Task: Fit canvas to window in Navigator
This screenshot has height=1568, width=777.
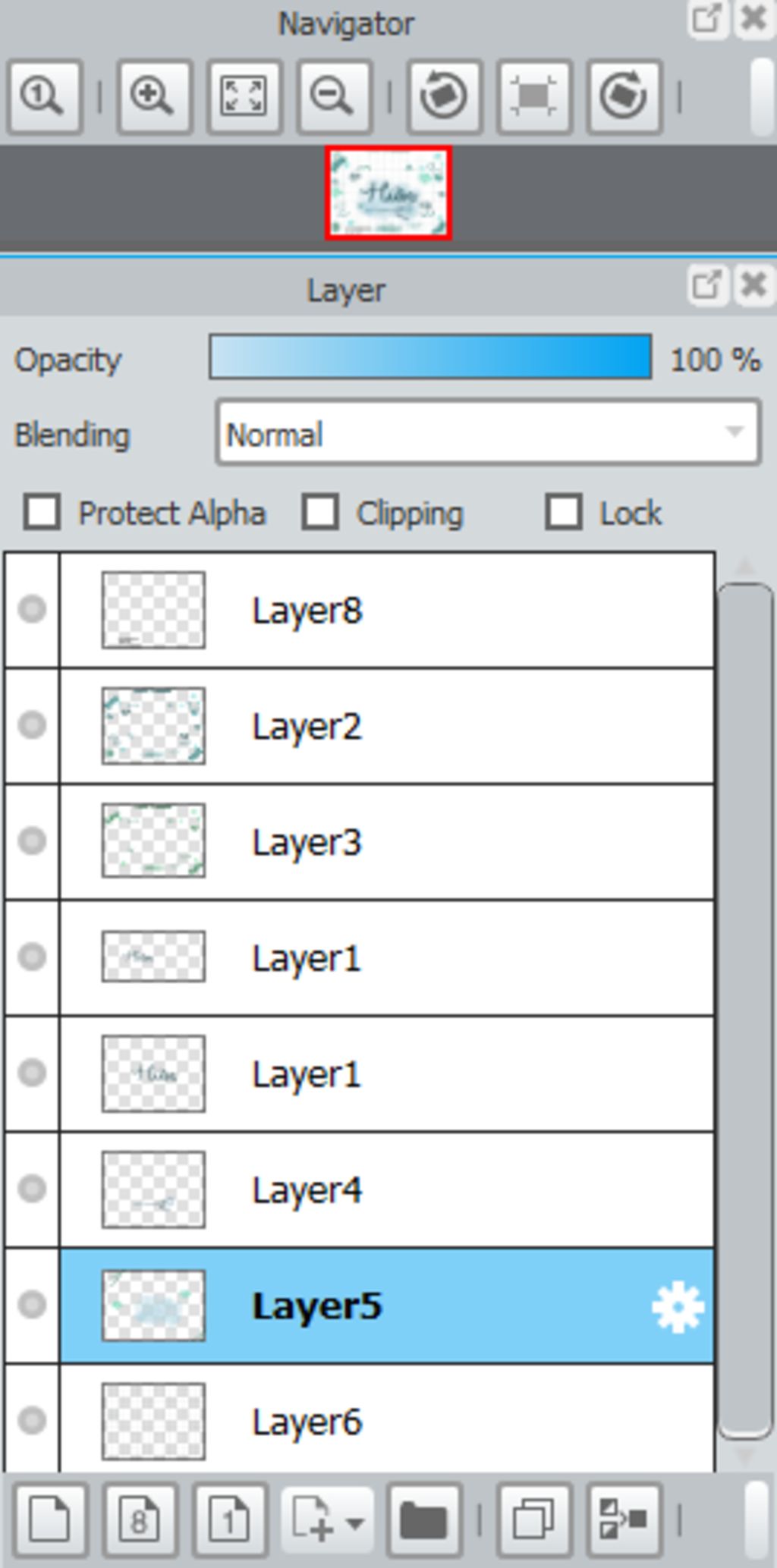Action: click(244, 96)
